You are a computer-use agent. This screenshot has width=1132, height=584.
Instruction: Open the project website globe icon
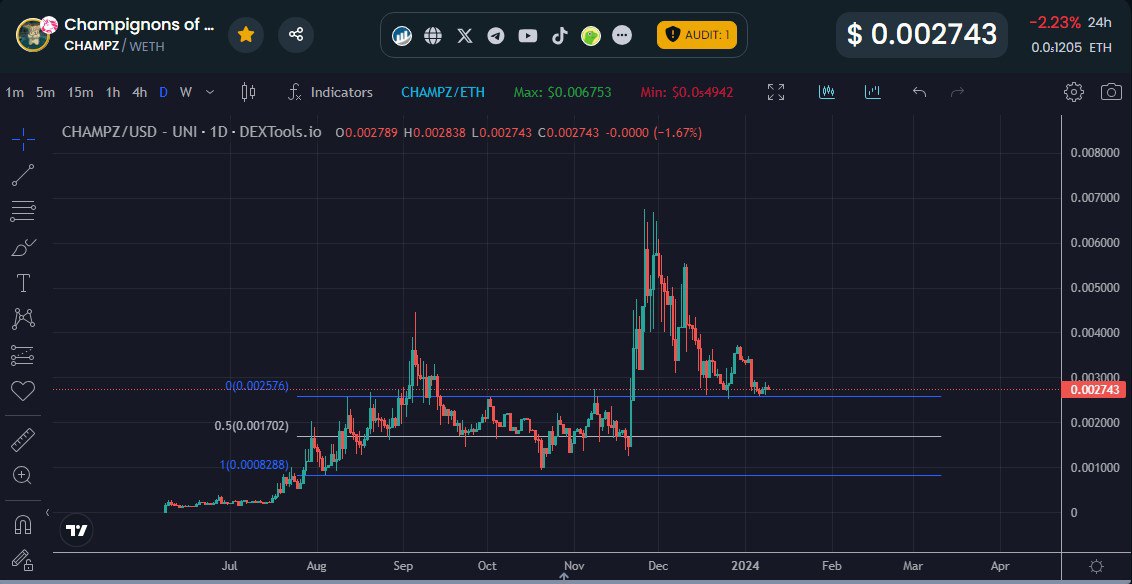tap(432, 35)
